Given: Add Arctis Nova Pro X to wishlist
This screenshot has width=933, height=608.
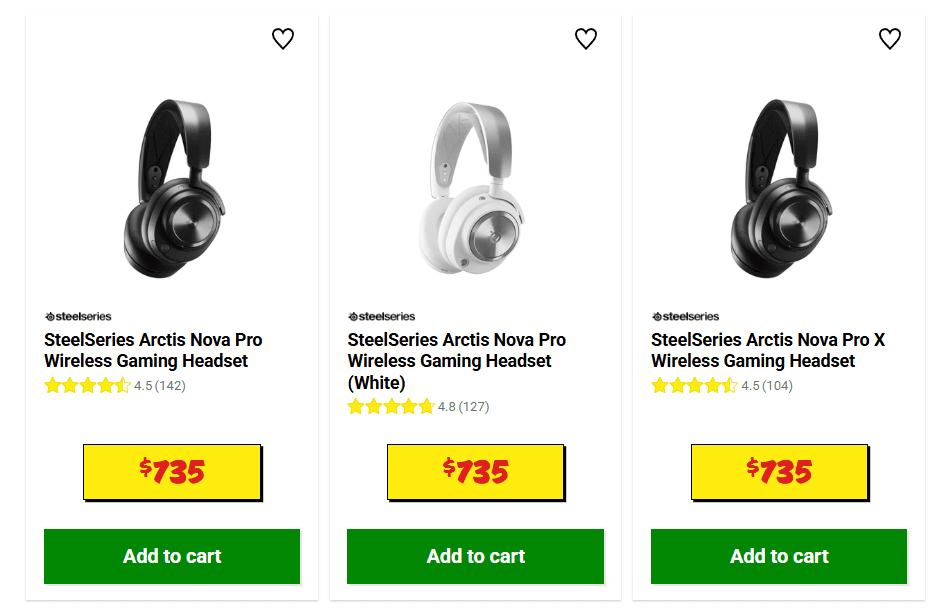Looking at the screenshot, I should (890, 39).
